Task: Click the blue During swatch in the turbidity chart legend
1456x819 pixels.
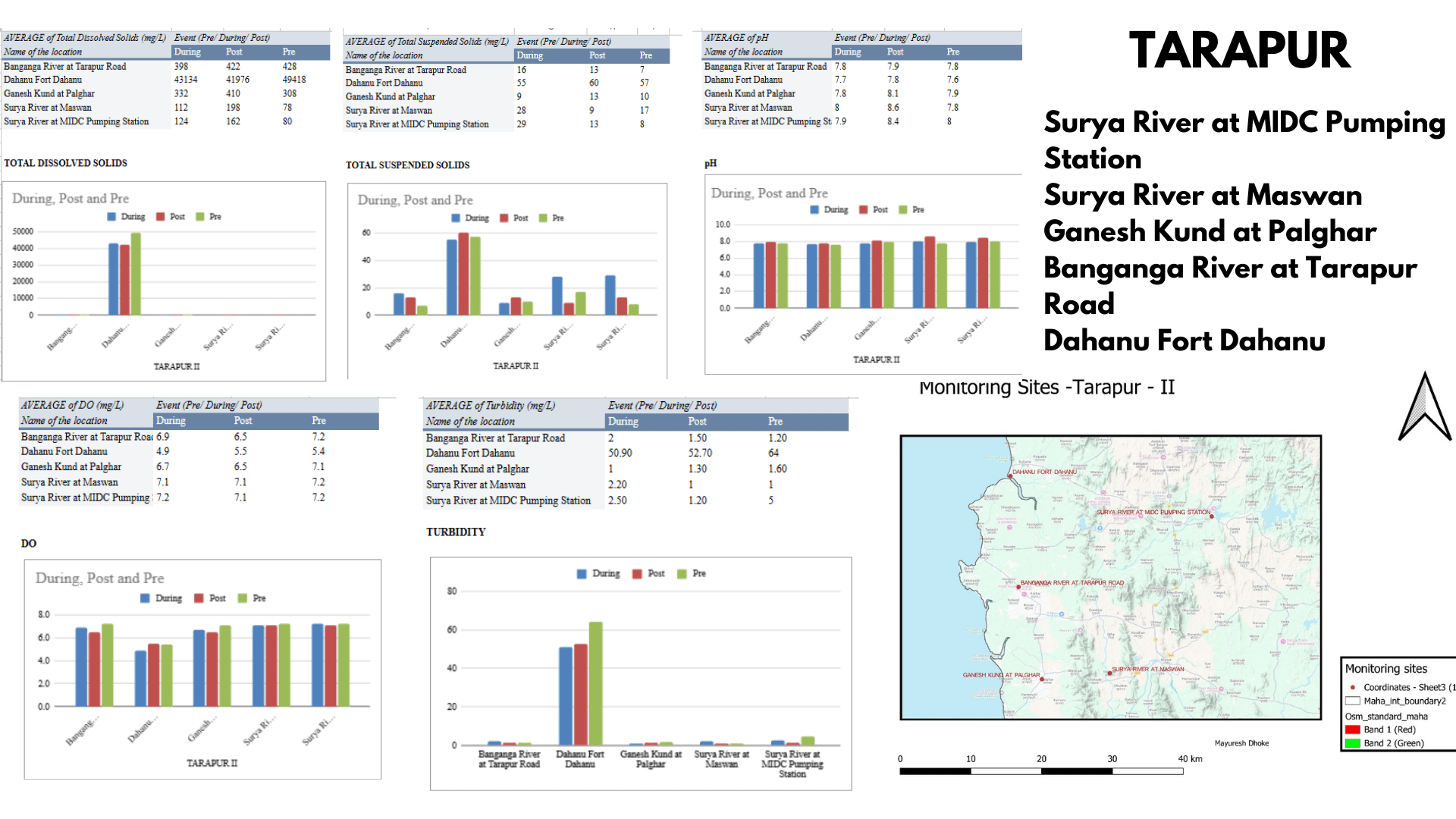Action: [x=582, y=574]
